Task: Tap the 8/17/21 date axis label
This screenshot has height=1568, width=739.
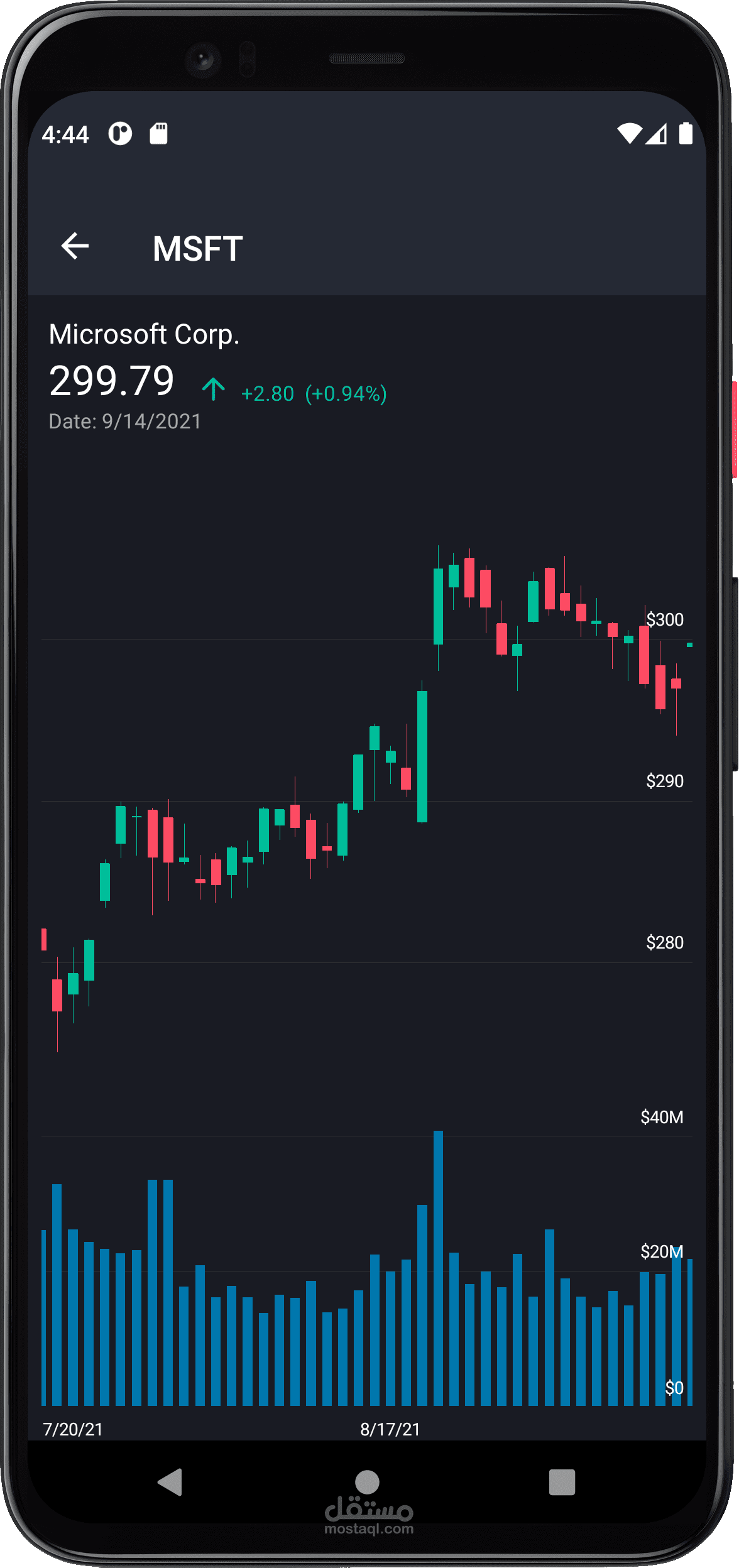Action: coord(390,1429)
